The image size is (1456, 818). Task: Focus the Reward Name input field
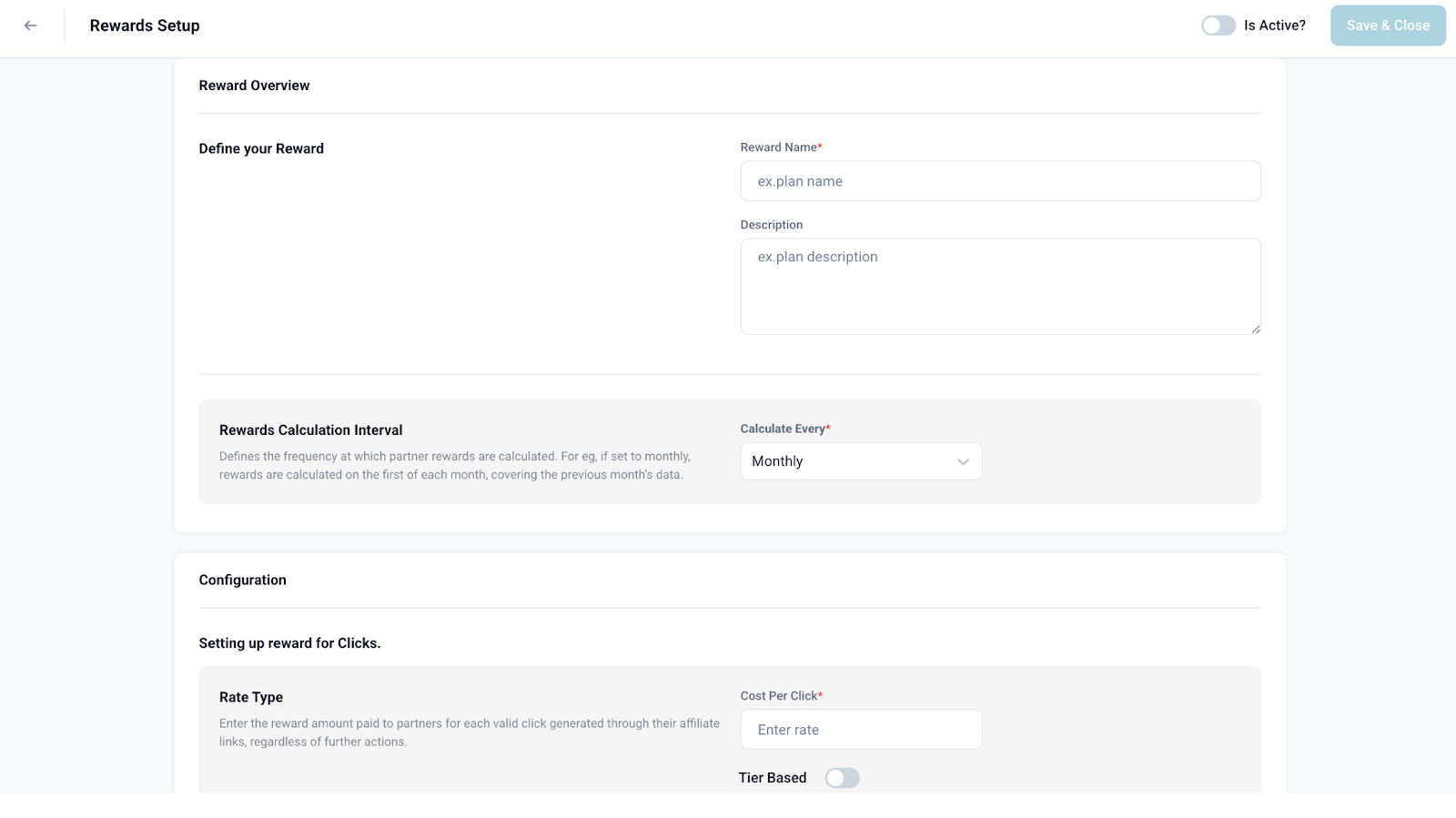[999, 181]
